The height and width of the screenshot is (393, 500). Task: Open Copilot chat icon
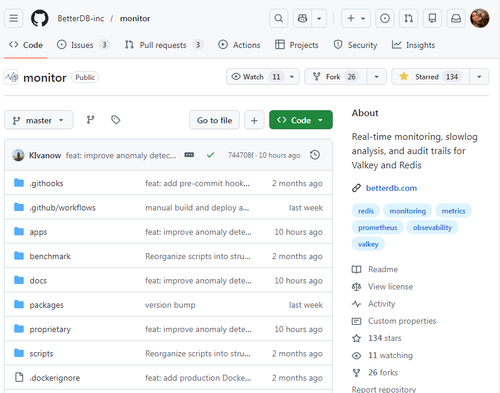click(302, 18)
